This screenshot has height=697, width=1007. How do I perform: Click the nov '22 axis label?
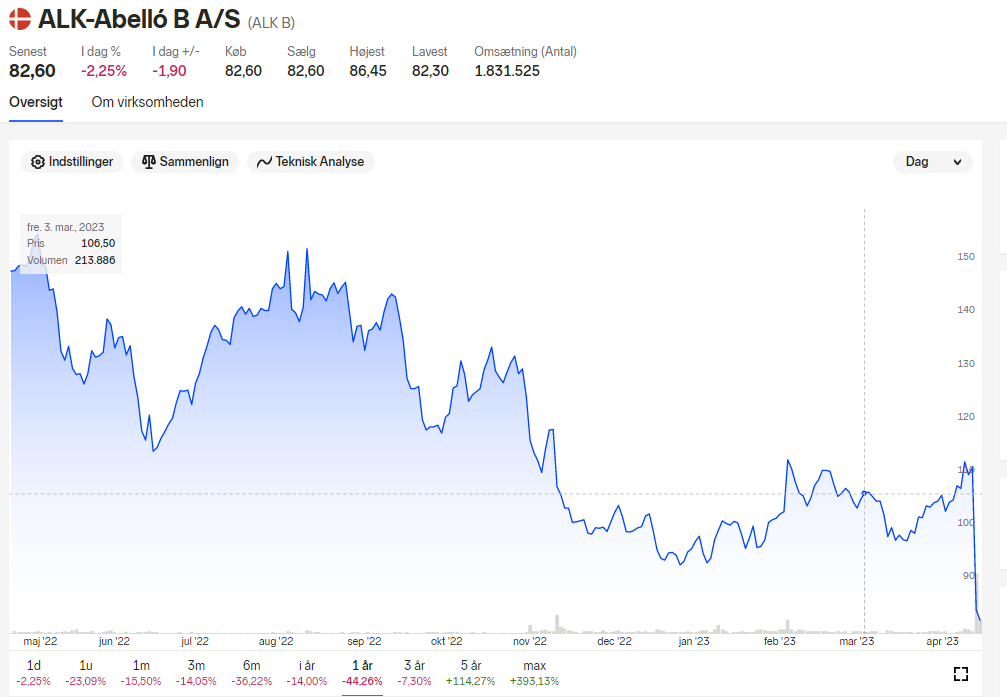pyautogui.click(x=530, y=641)
